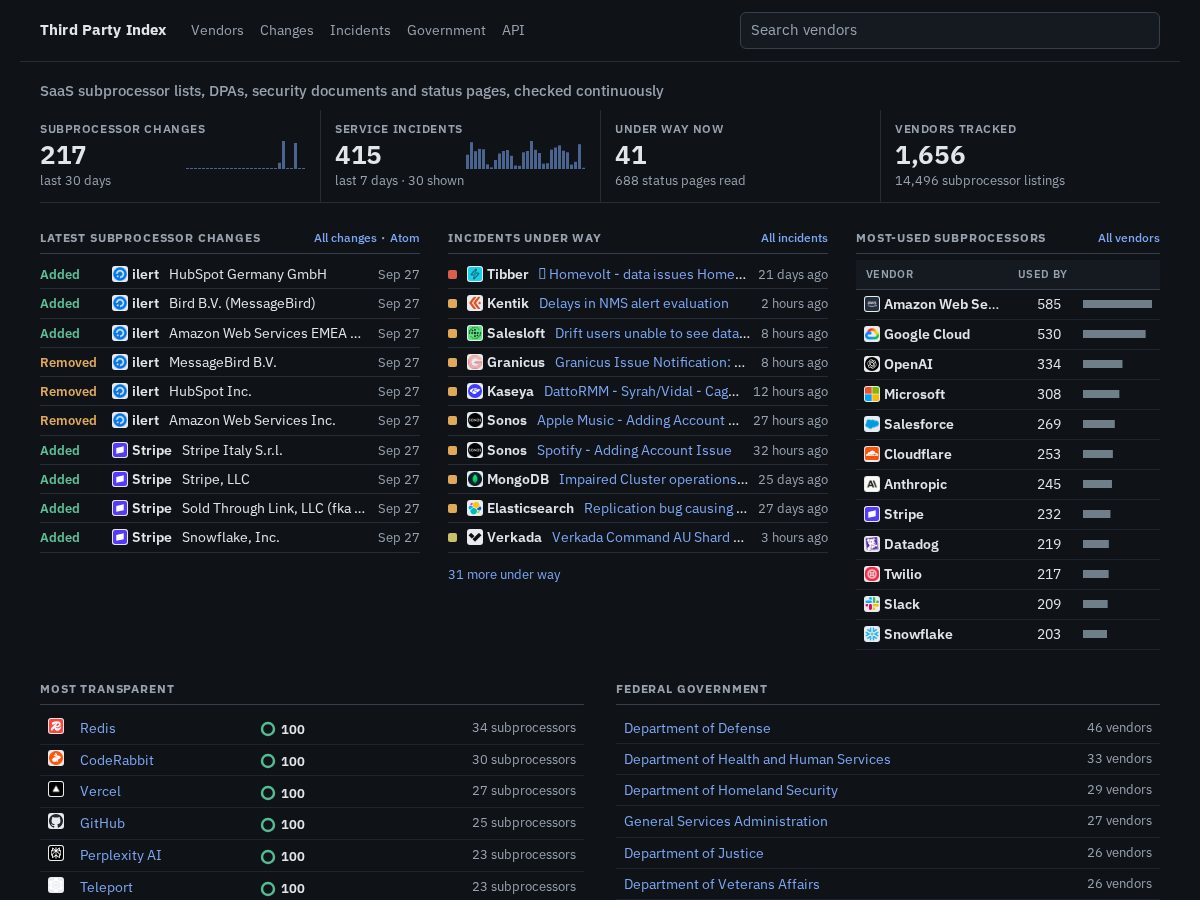This screenshot has height=900, width=1200.
Task: Click the Salesforce cloud icon
Action: coord(872,424)
